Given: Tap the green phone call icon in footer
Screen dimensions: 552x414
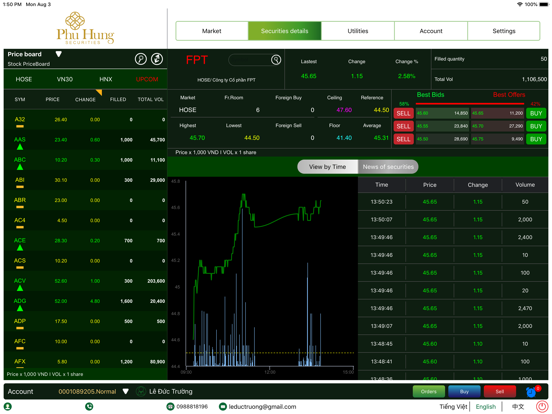Looking at the screenshot, I should 89,407.
